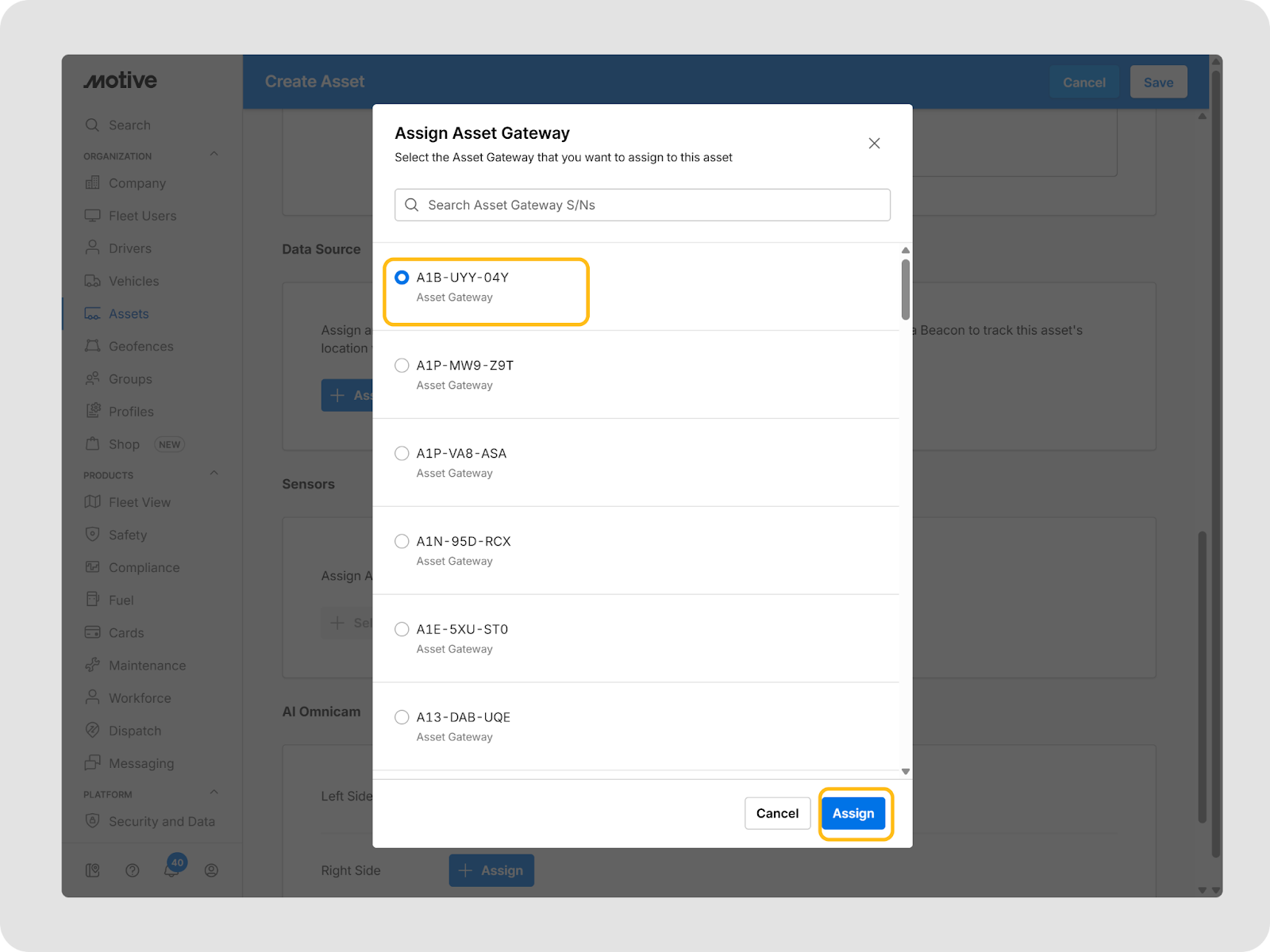Screen dimensions: 1270x952
Task: Click the user profile icon in sidebar footer
Action: pyautogui.click(x=211, y=870)
